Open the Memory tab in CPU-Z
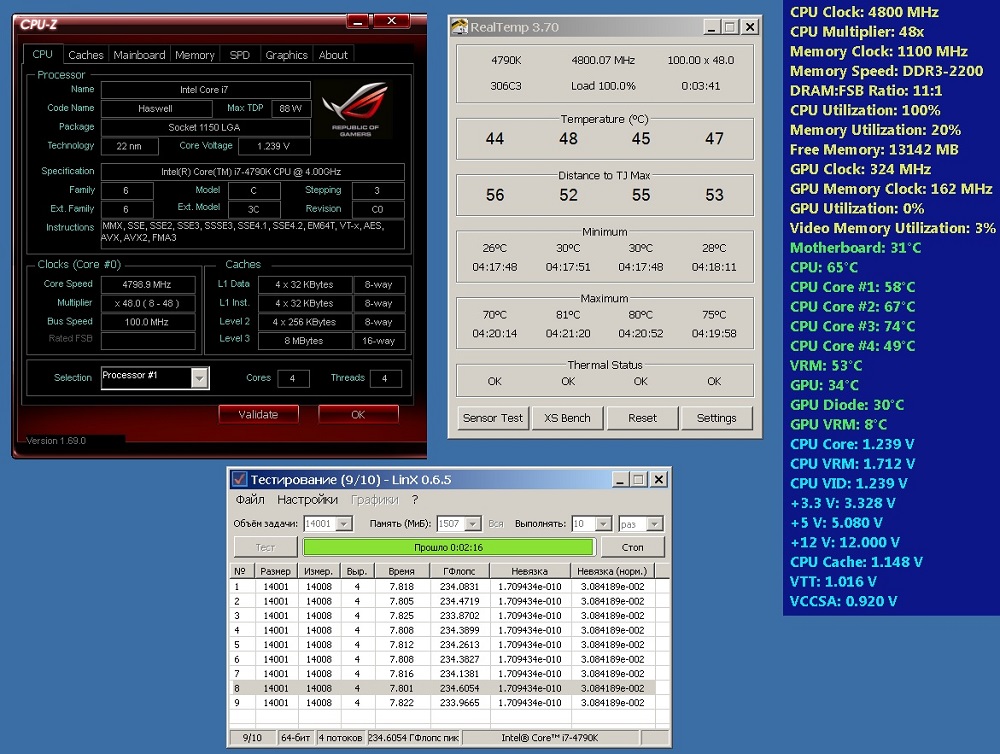1000x754 pixels. click(x=195, y=55)
